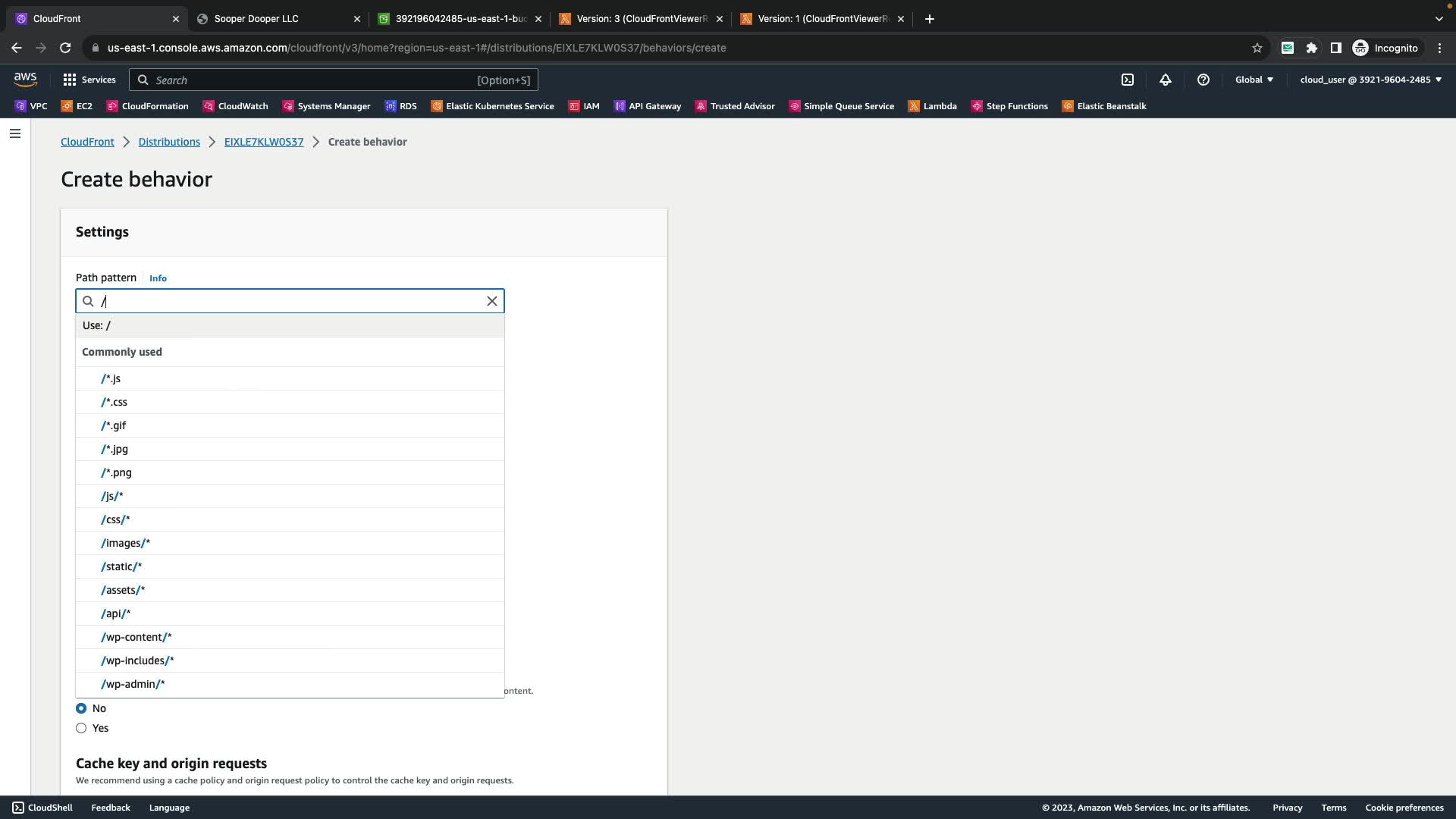Click the help question mark icon

[1203, 80]
